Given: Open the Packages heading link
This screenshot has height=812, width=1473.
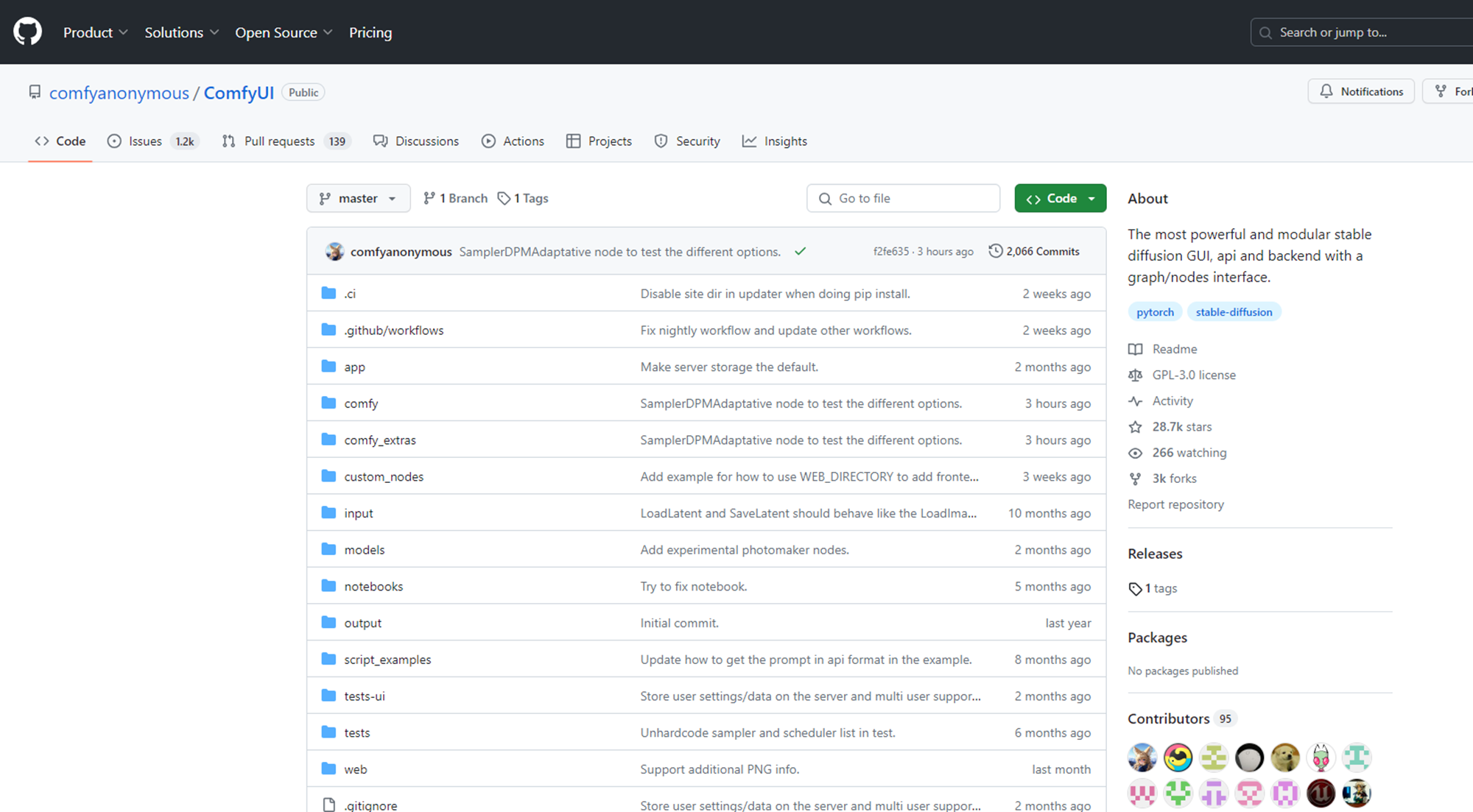Looking at the screenshot, I should (1157, 638).
